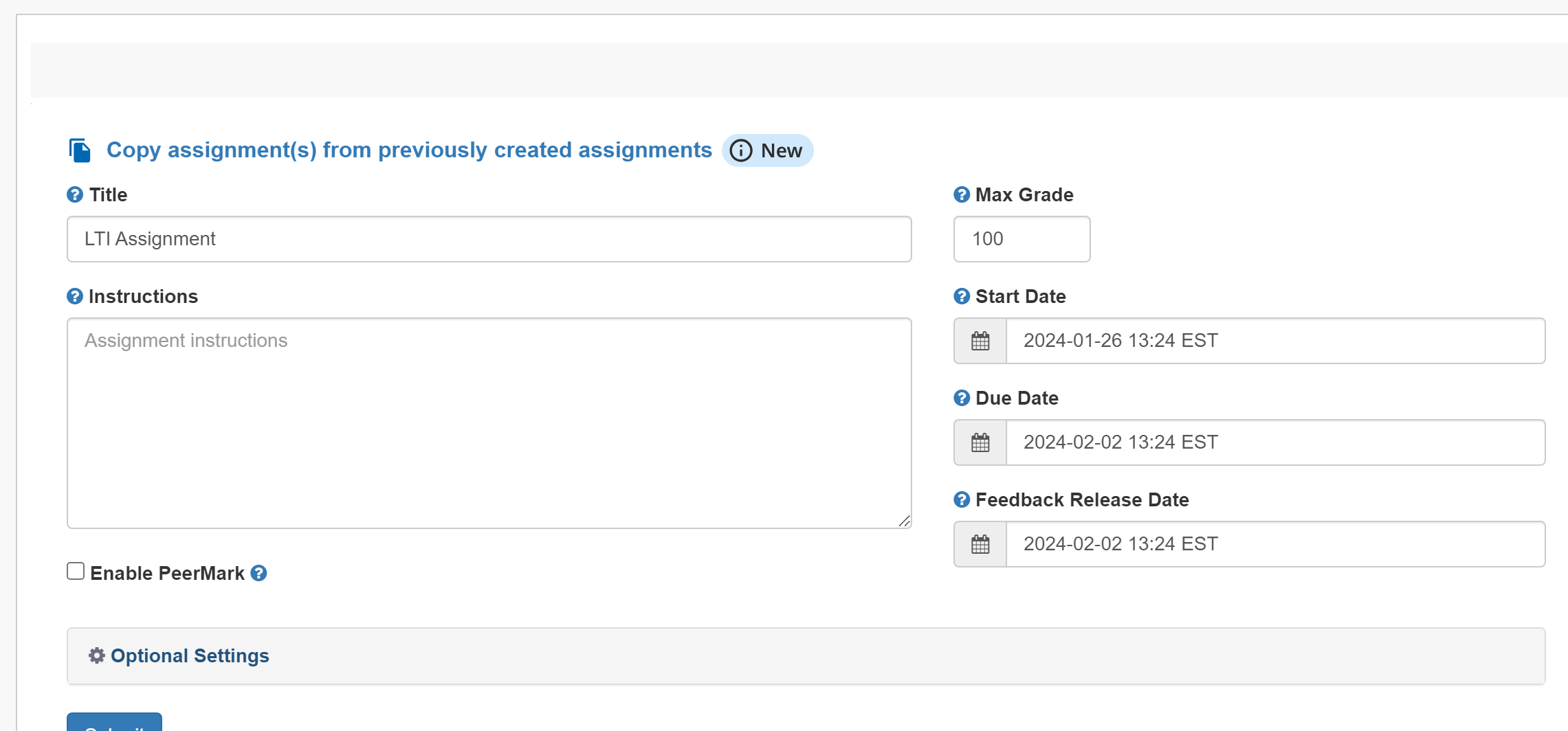Click the Start Date help icon
The image size is (1568, 731).
962,296
